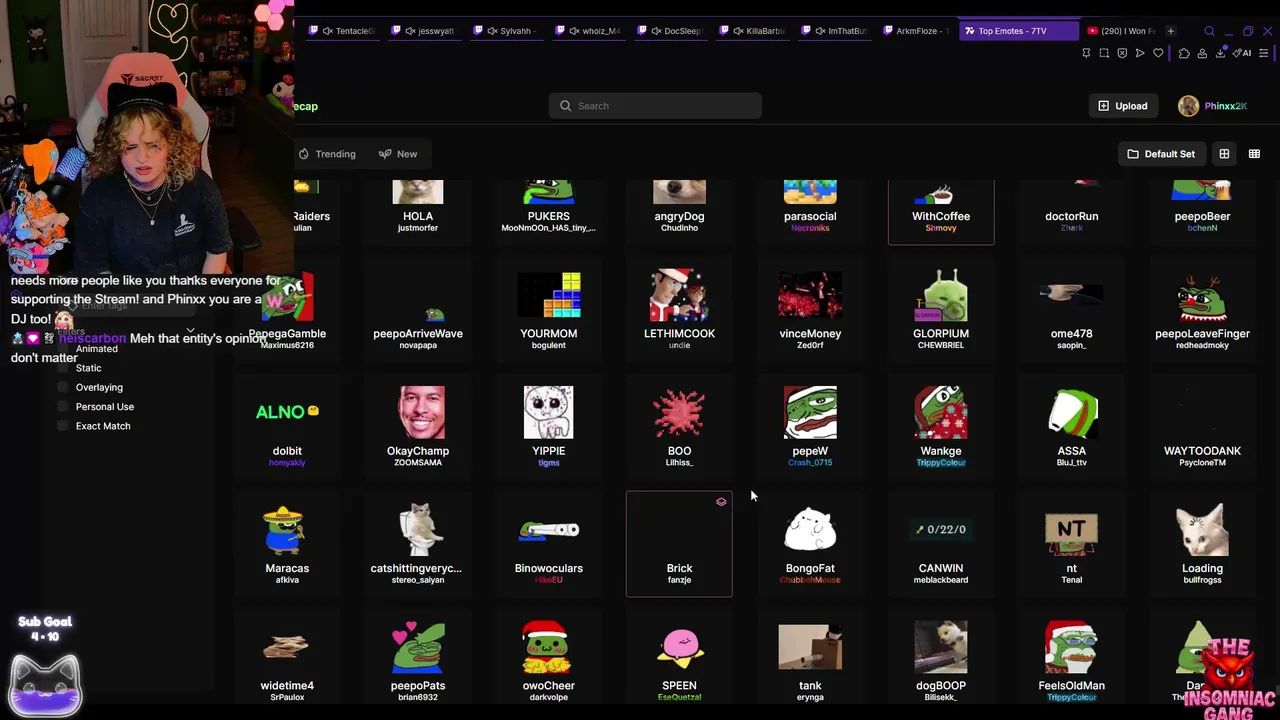Switch to compact grid view layout

tap(1254, 154)
